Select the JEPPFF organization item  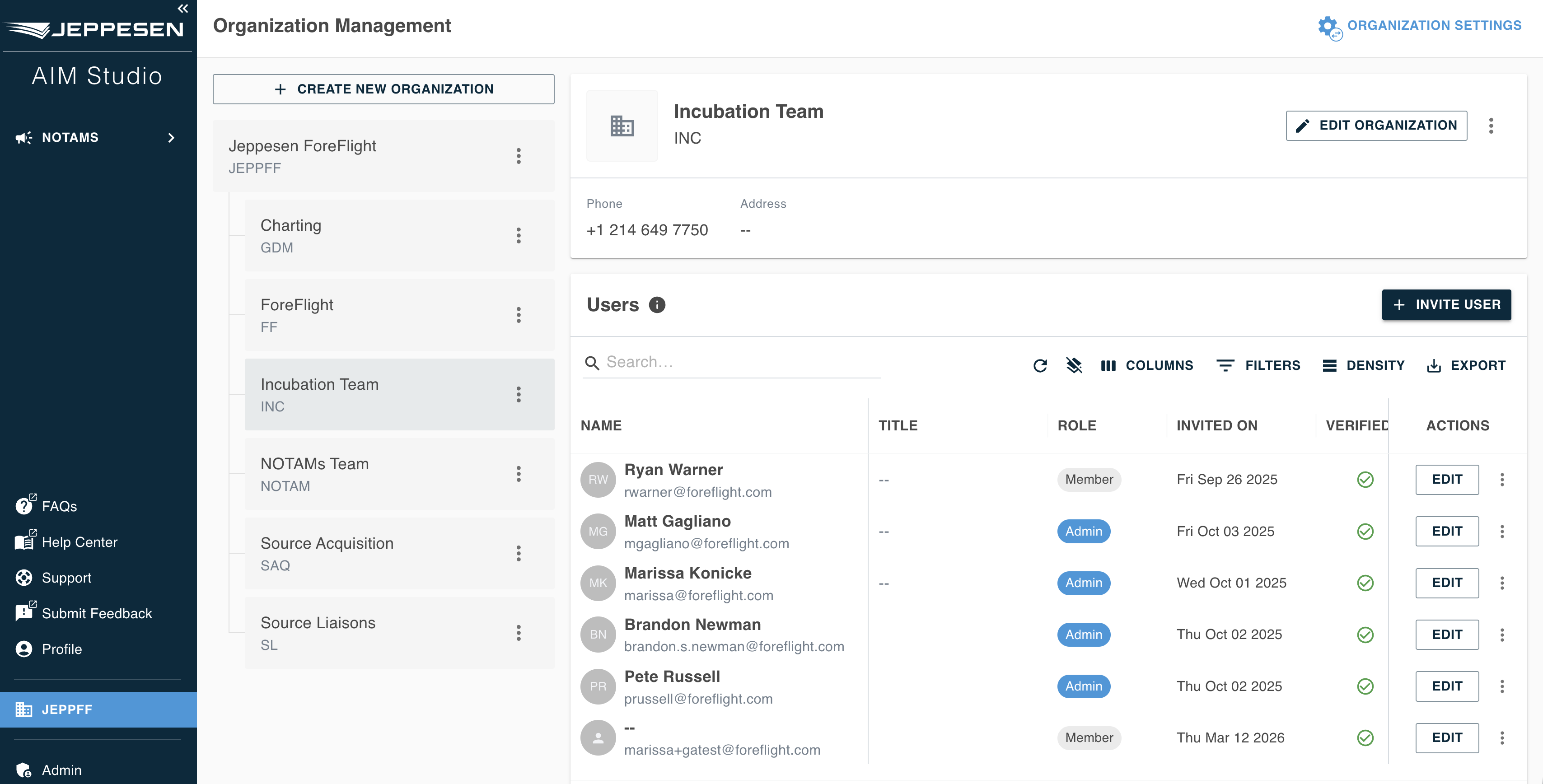point(98,710)
